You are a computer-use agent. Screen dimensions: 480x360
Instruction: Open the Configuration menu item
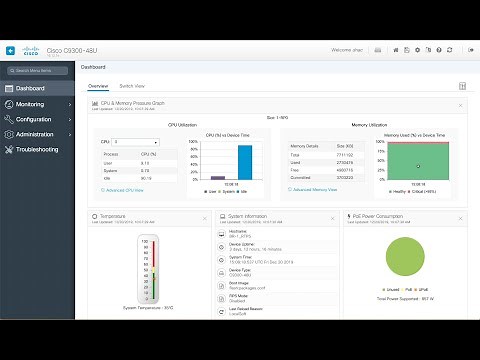click(x=37, y=119)
